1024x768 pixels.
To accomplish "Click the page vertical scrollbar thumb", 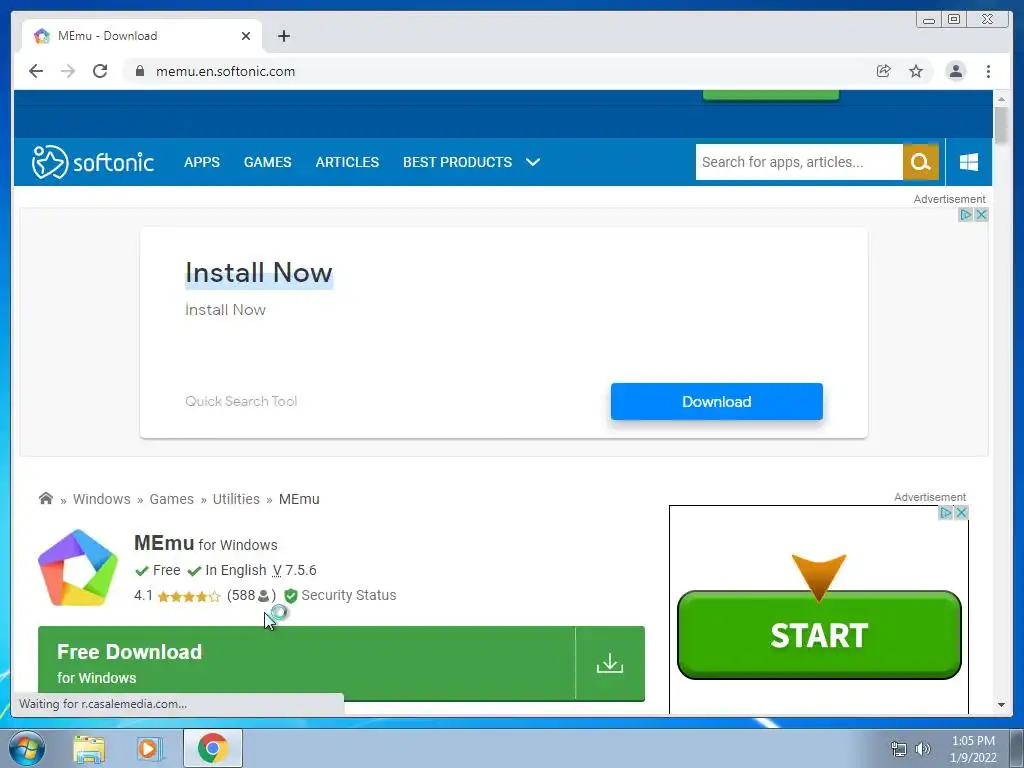I will 1001,124.
